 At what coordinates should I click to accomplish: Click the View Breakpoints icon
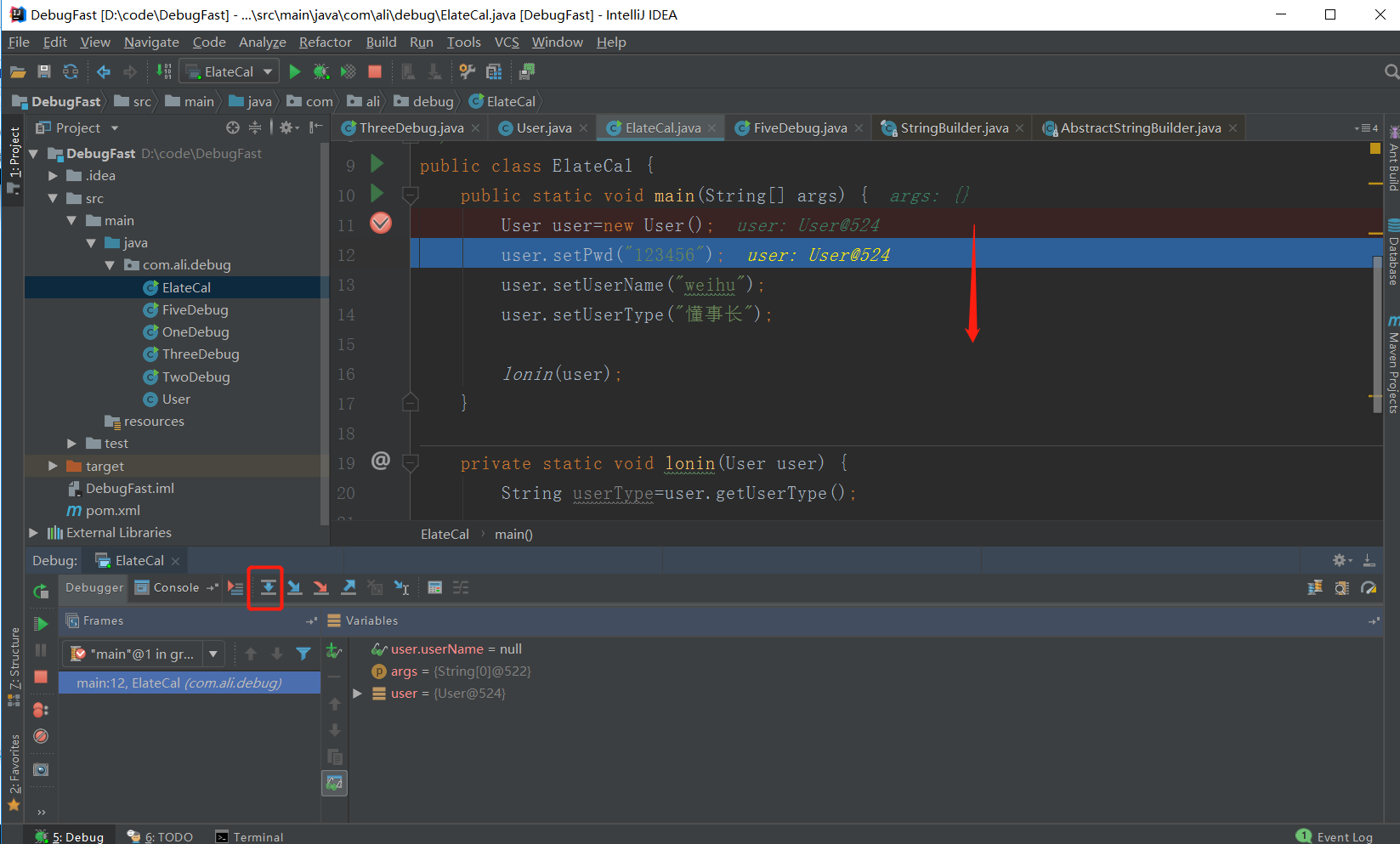(40, 710)
